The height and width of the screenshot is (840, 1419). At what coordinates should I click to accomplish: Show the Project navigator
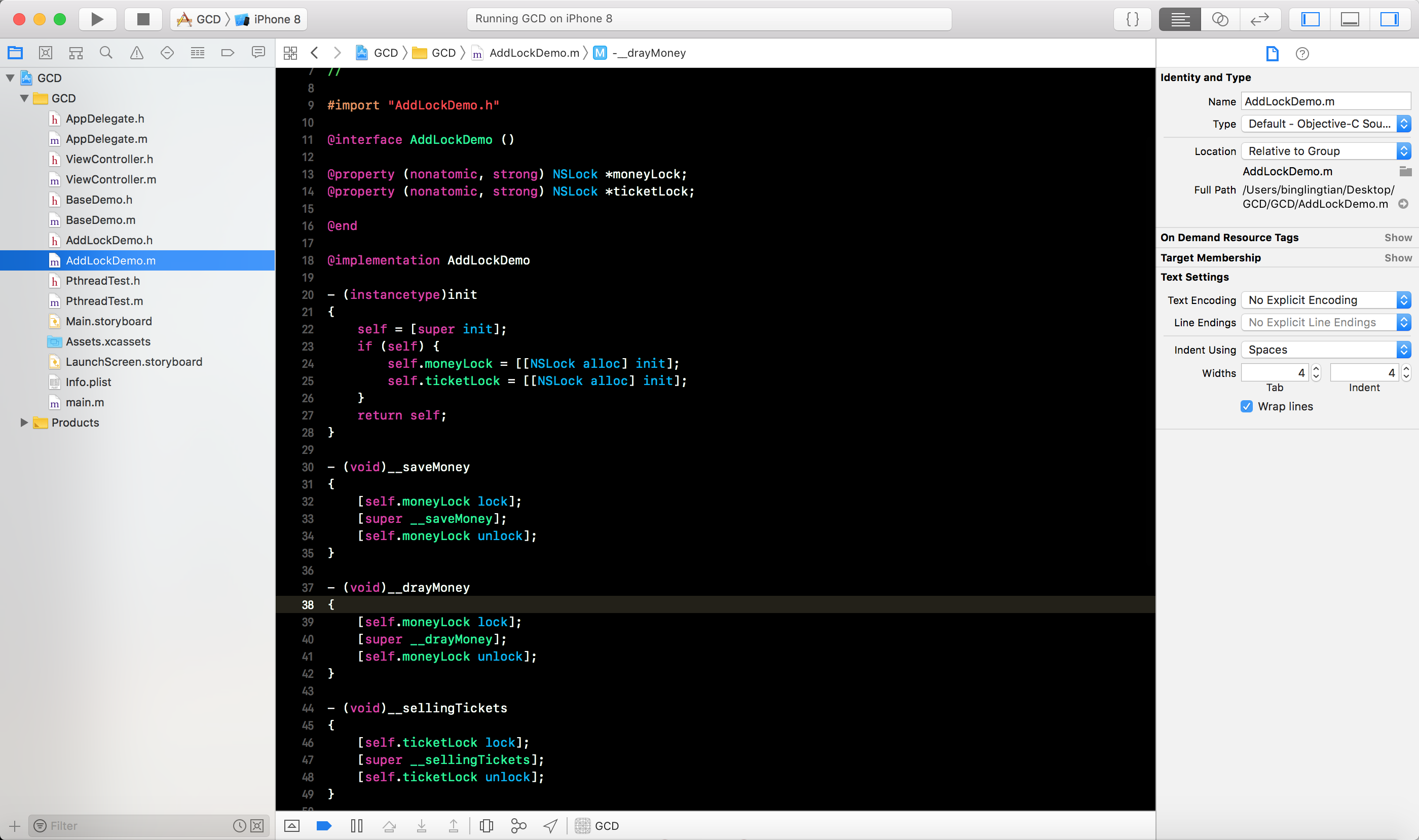tap(15, 53)
